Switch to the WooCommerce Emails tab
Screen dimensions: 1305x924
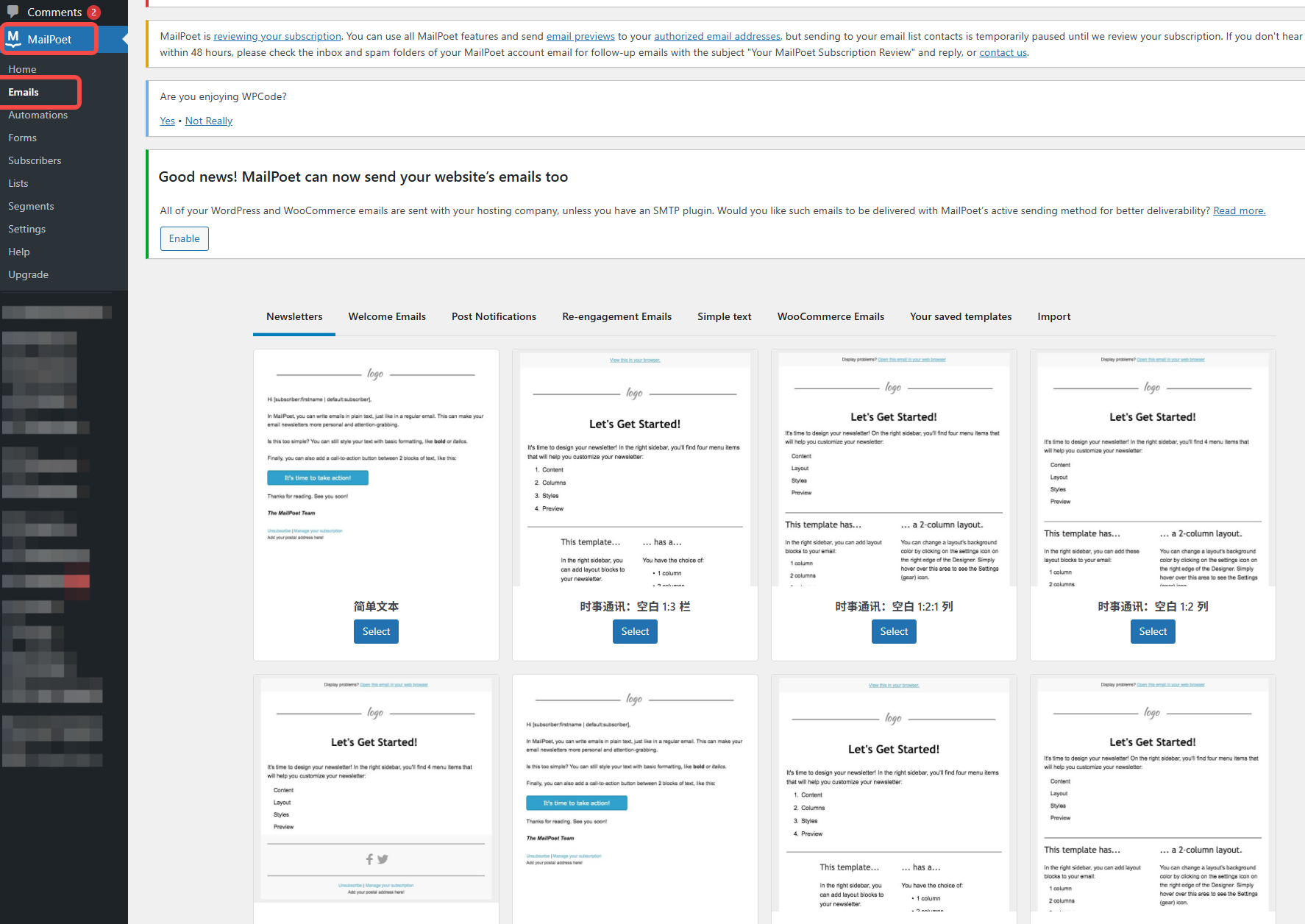(831, 316)
